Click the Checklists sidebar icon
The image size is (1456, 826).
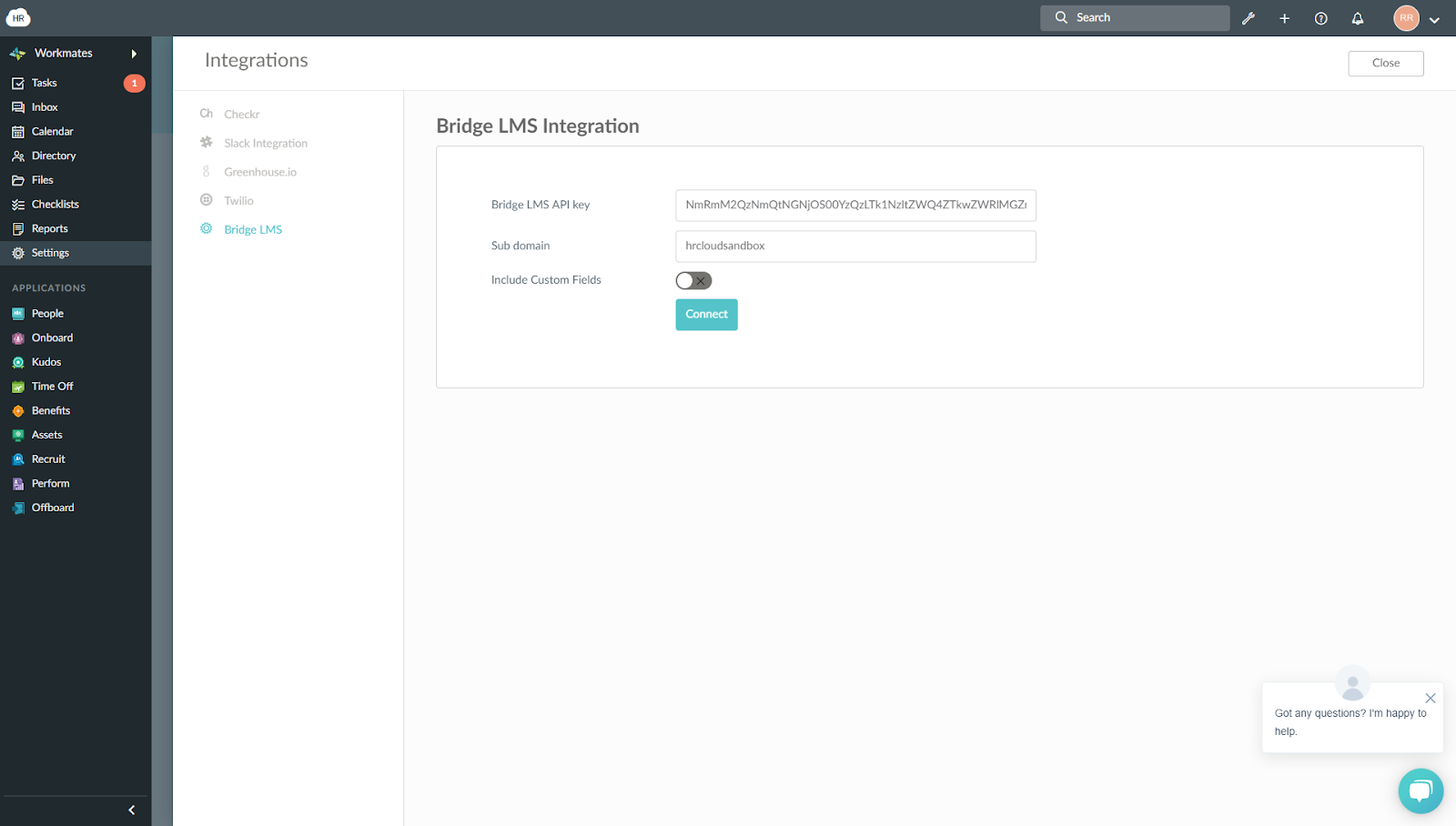[18, 205]
